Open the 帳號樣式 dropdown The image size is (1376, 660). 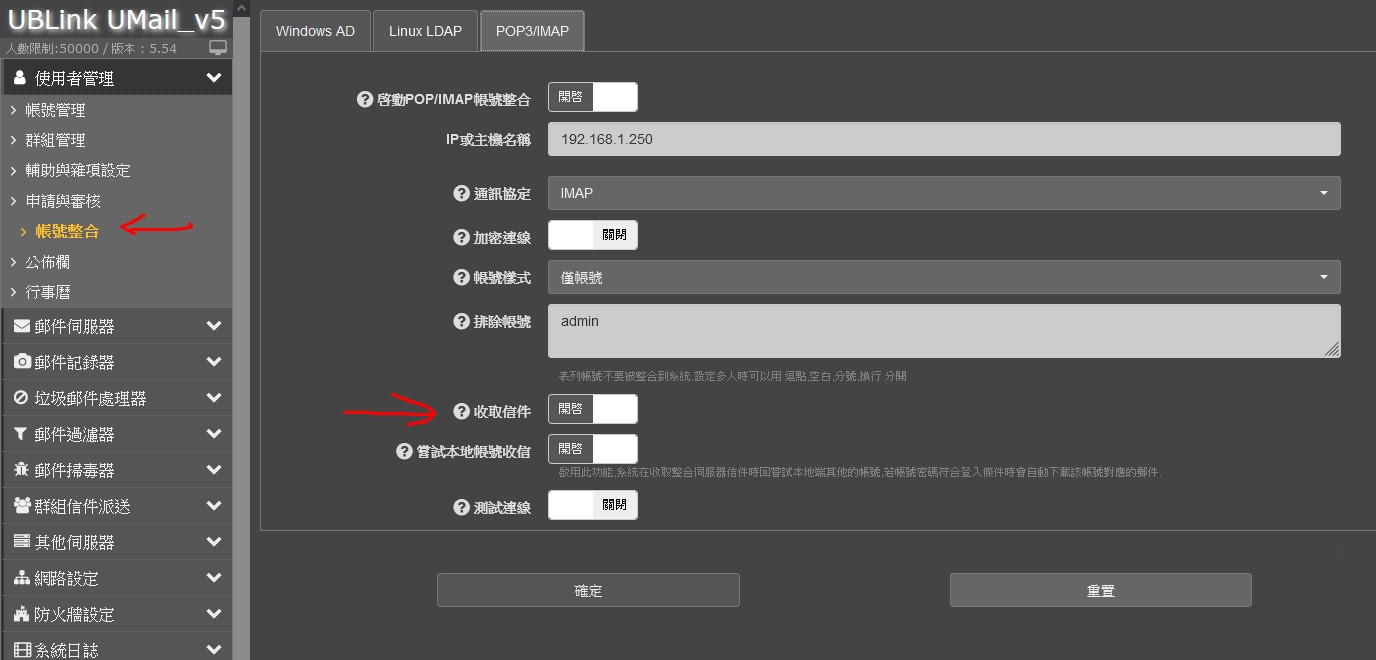943,277
